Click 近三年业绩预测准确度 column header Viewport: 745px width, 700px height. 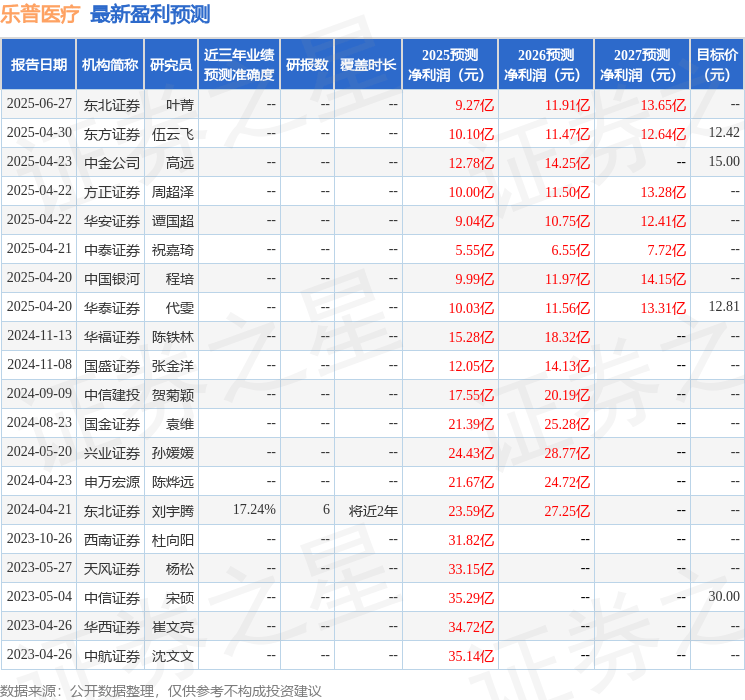[x=239, y=65]
